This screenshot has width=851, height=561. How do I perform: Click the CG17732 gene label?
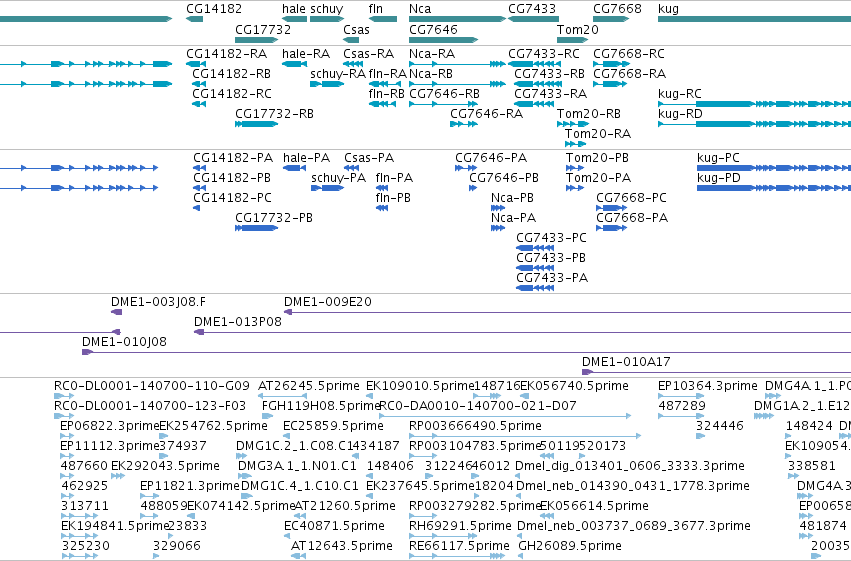[x=263, y=30]
